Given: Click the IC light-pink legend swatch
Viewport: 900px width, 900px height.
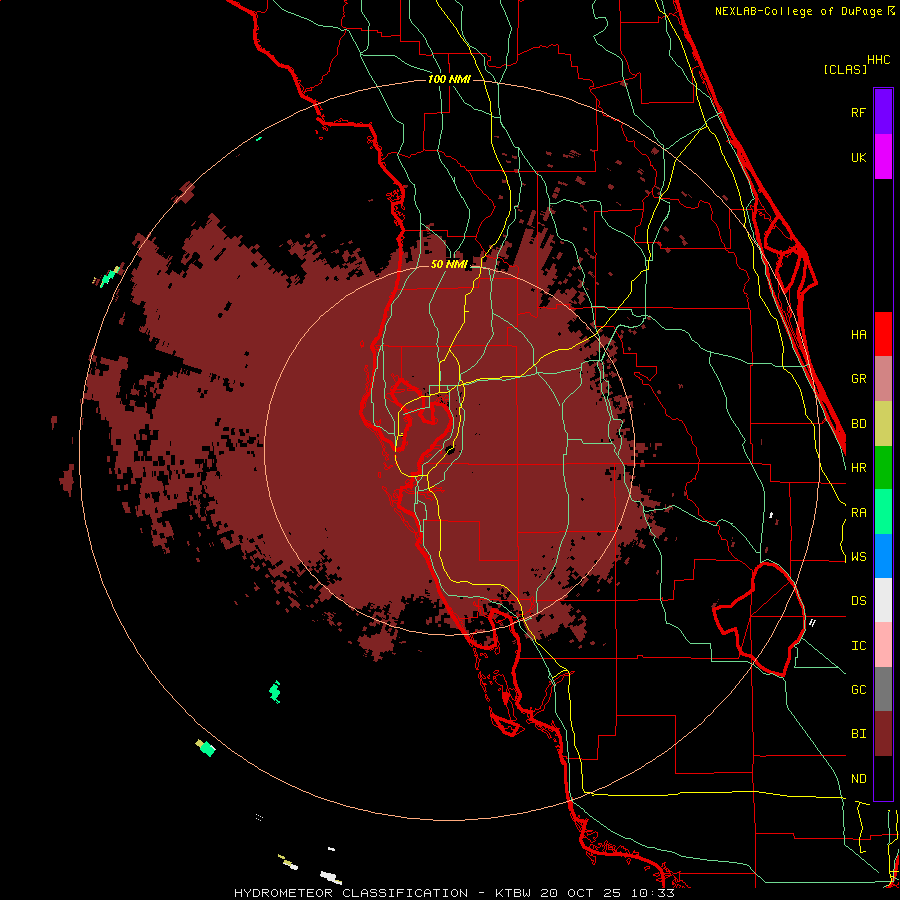Looking at the screenshot, I should (x=883, y=645).
